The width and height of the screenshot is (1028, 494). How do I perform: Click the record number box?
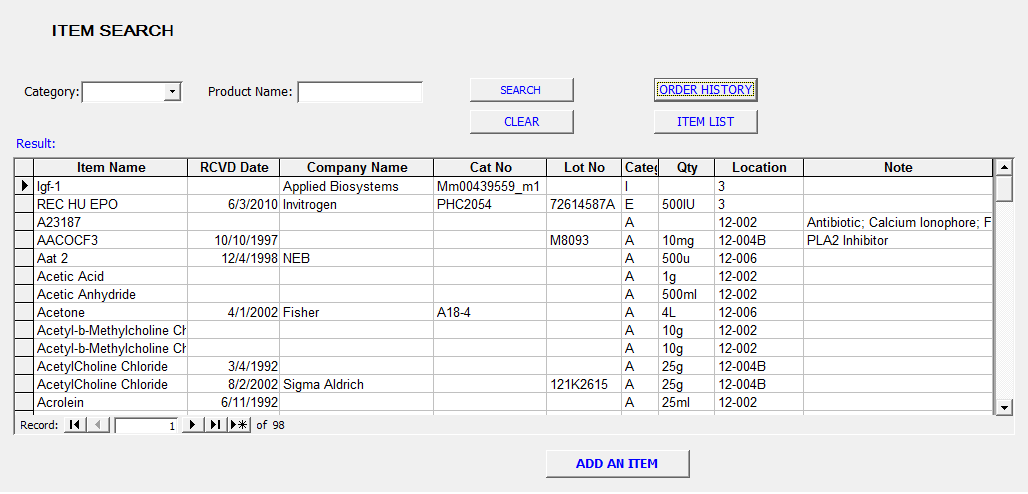tap(146, 425)
